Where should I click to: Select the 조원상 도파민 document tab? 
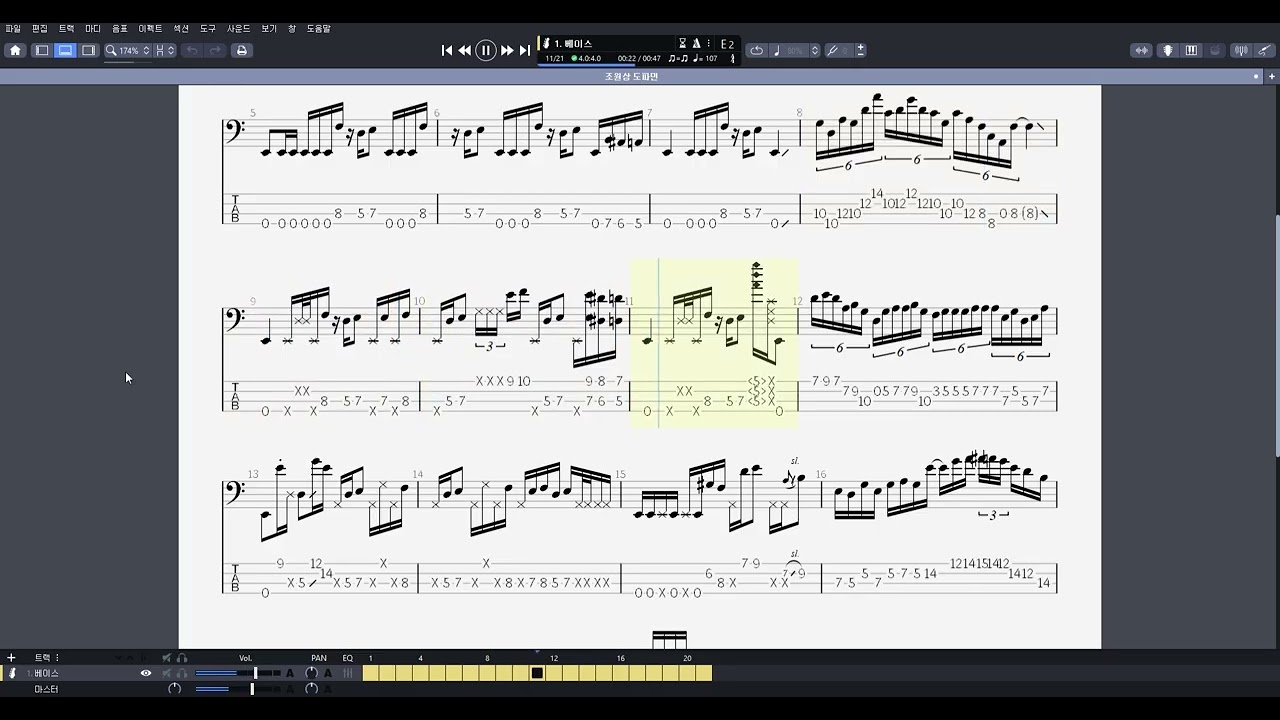(631, 76)
